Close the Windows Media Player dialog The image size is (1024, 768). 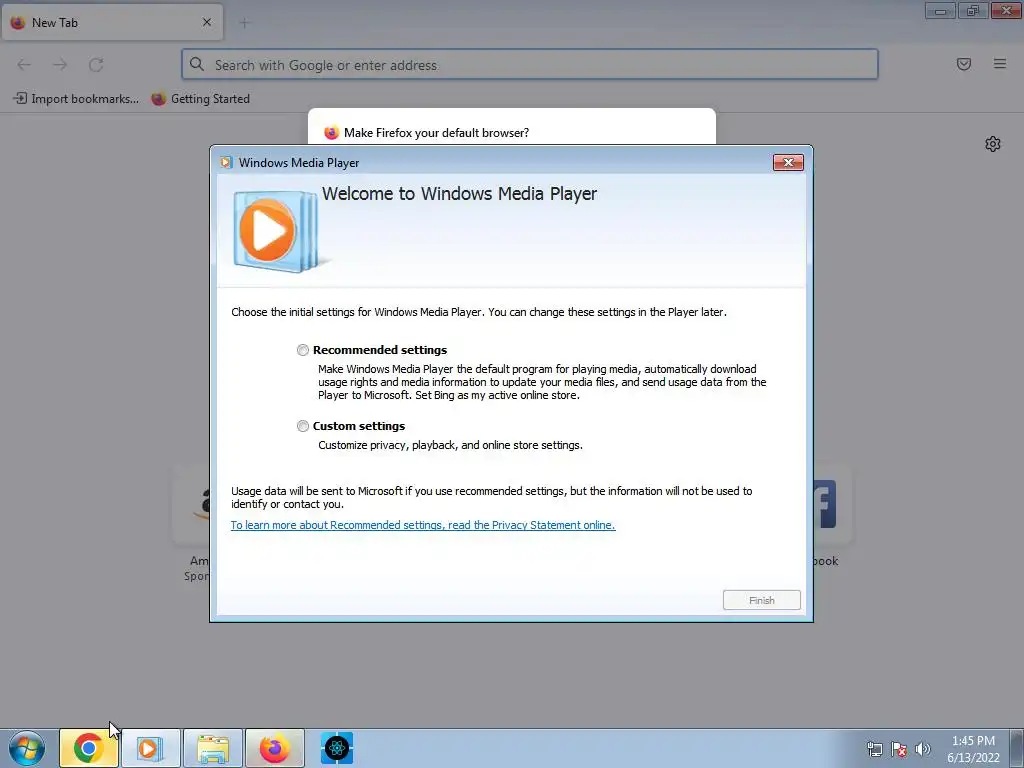[x=788, y=163]
